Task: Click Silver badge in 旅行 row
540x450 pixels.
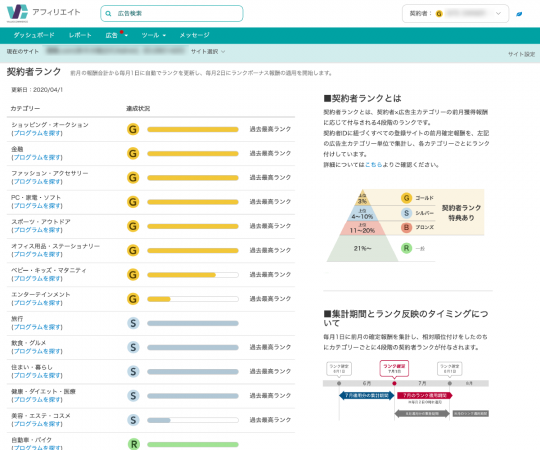Action: pos(133,323)
